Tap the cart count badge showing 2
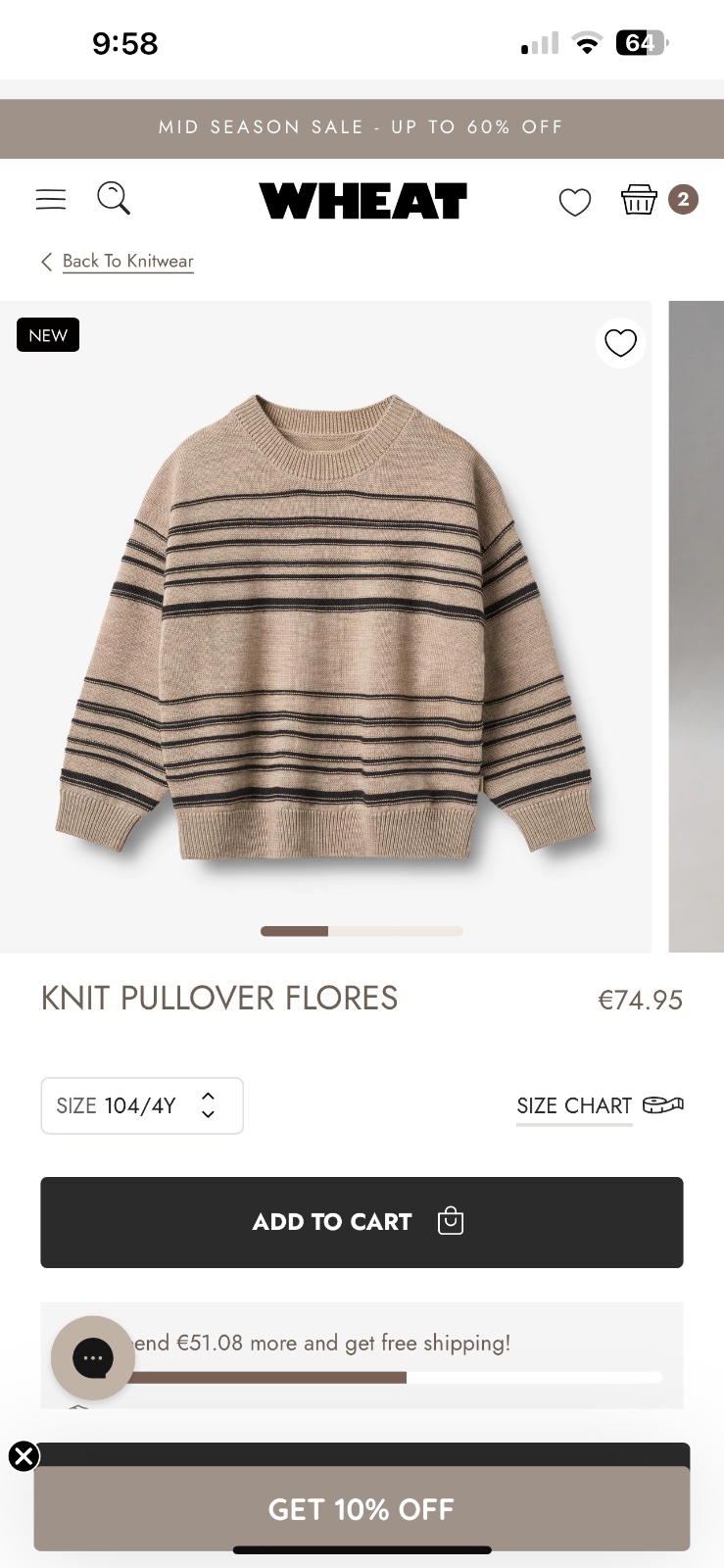 tap(683, 199)
